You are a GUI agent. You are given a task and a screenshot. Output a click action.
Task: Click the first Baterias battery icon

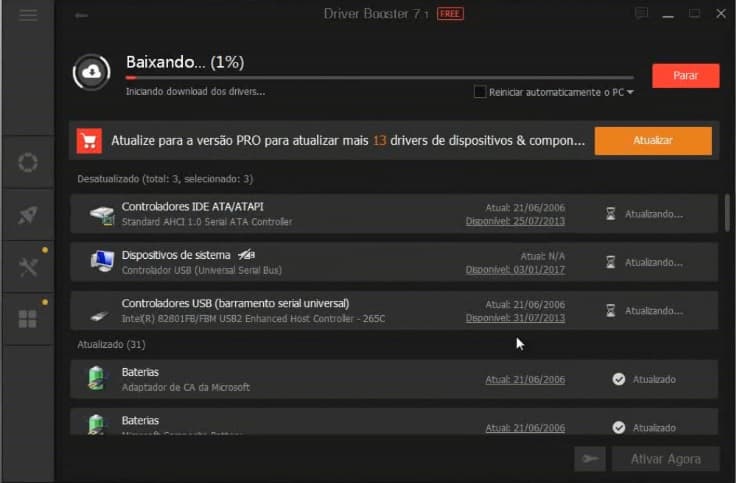coord(96,378)
